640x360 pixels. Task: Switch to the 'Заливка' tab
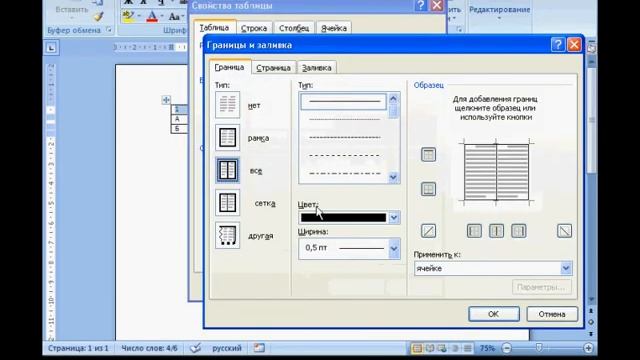click(316, 68)
